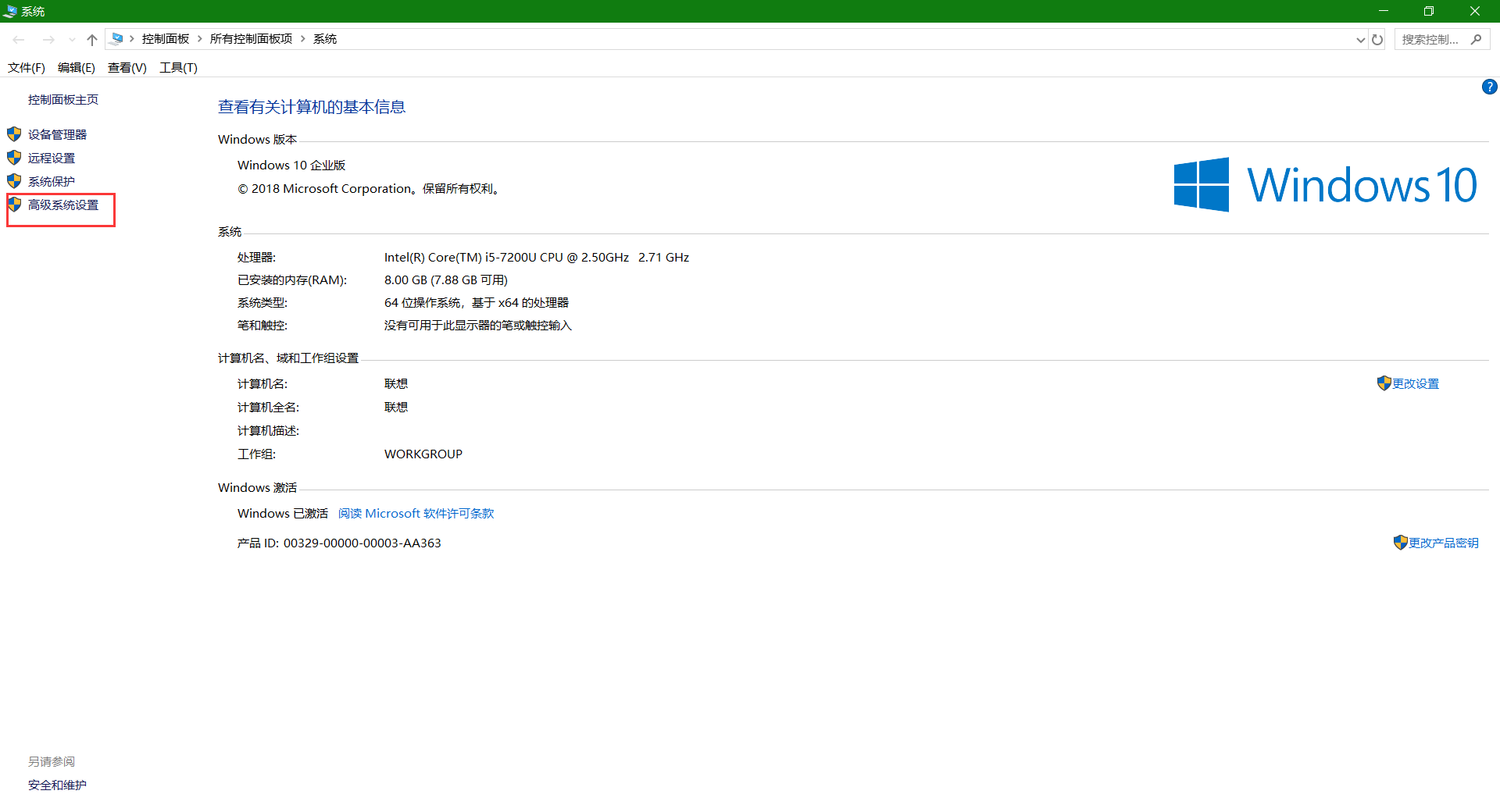The image size is (1500, 812).
Task: Open 远程设置 link
Action: 52,158
